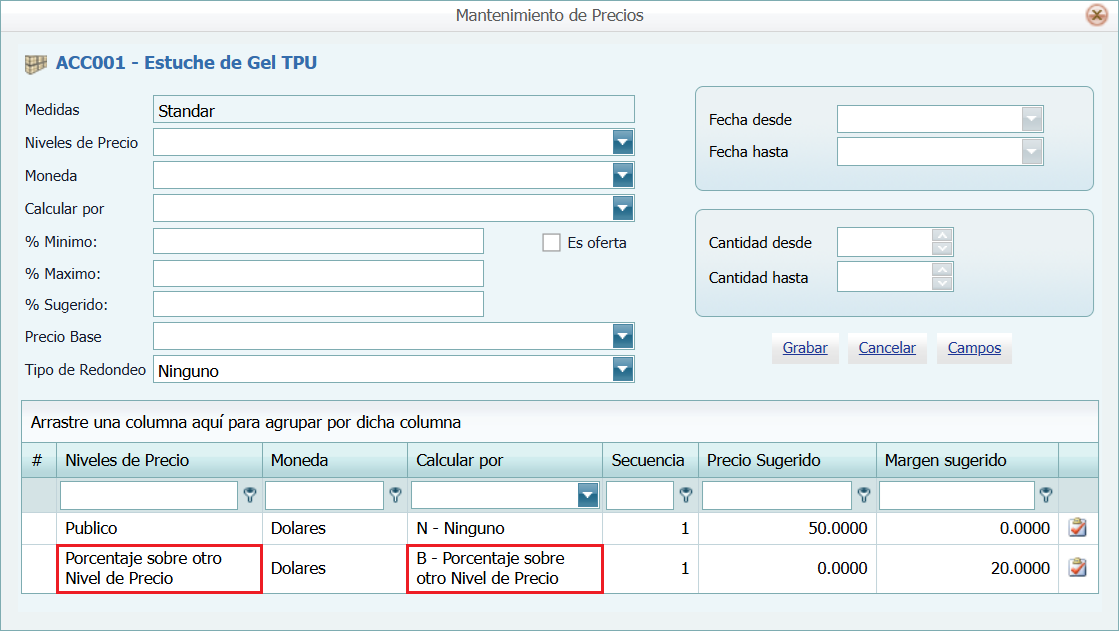Image resolution: width=1119 pixels, height=631 pixels.
Task: Open the filter icon for Precio Sugerido column
Action: [862, 495]
